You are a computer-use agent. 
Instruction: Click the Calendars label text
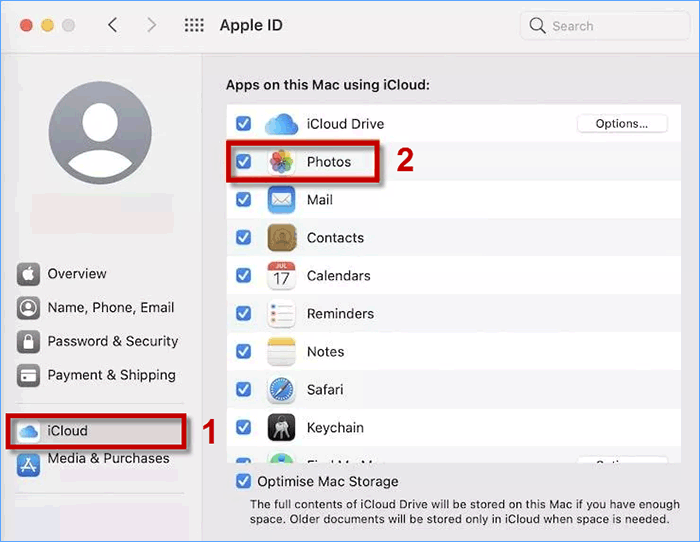[x=338, y=276]
